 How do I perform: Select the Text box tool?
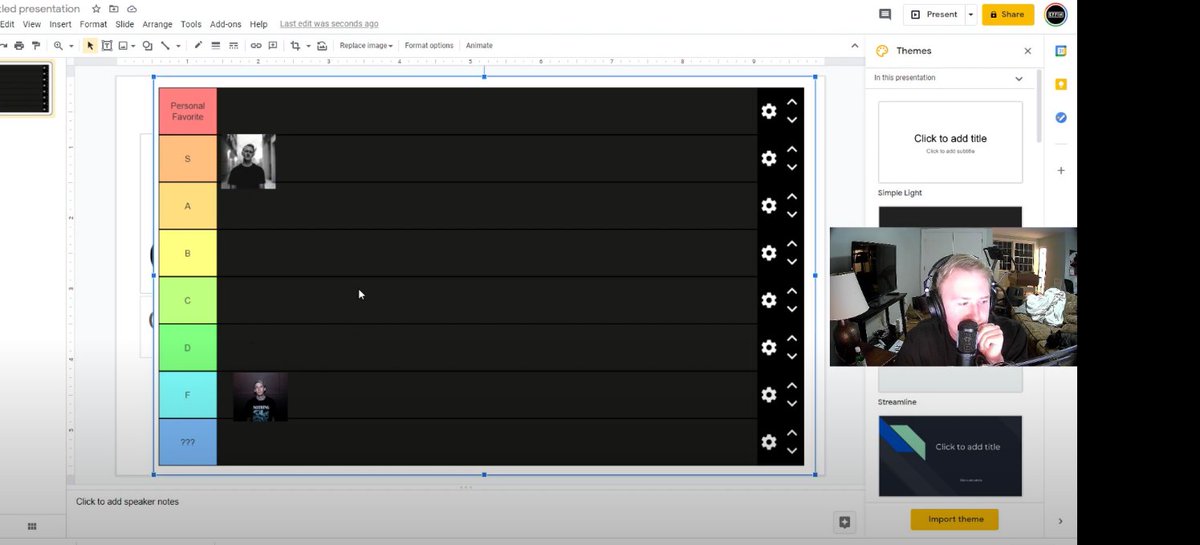click(x=107, y=45)
